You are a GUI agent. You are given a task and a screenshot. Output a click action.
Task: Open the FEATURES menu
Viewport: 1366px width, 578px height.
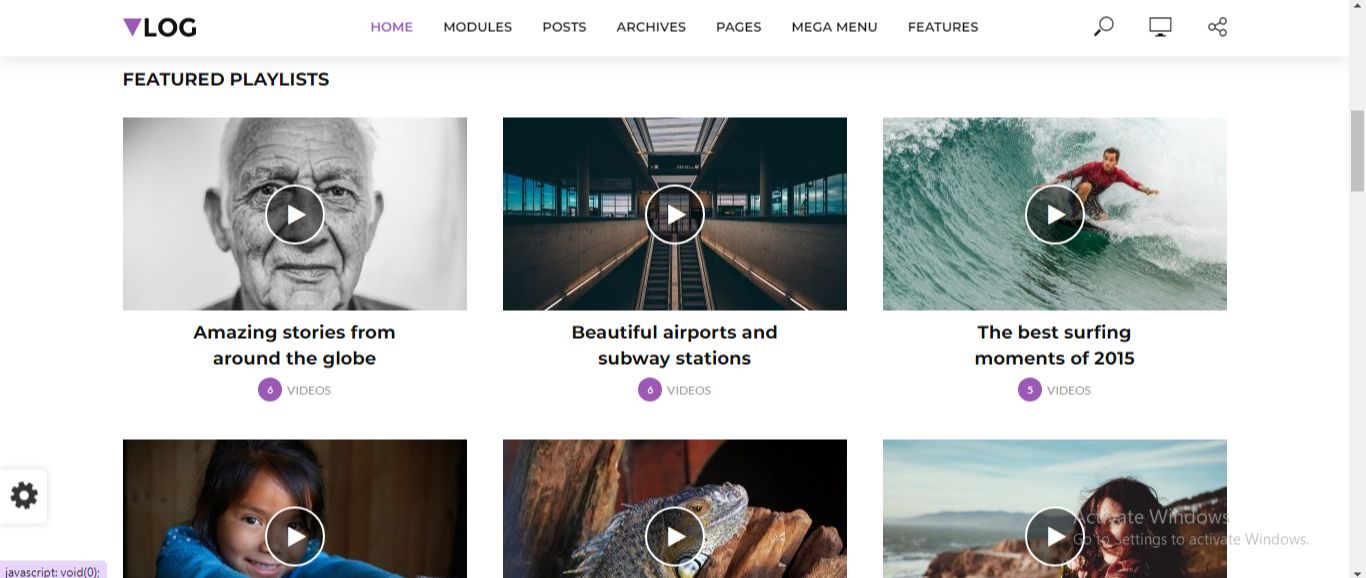point(943,27)
